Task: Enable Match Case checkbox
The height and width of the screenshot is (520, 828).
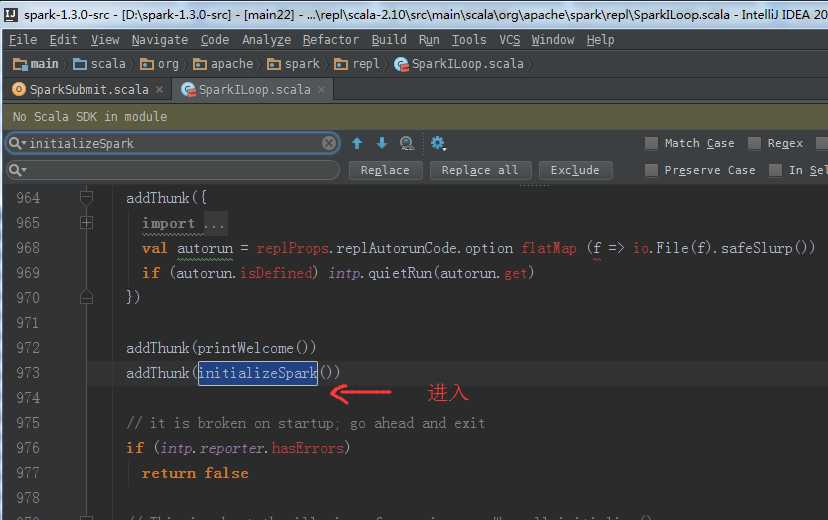Action: pos(652,143)
